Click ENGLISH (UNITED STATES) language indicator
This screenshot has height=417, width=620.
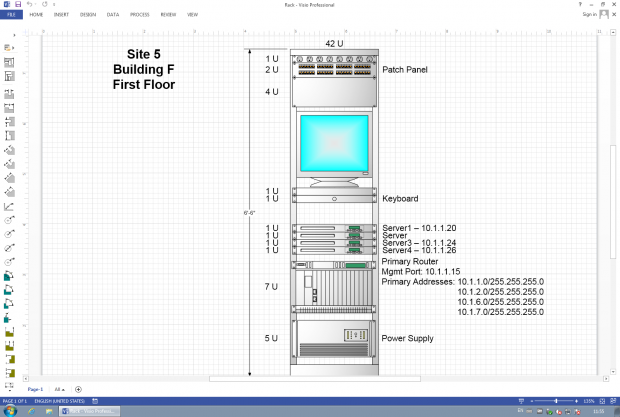(59, 401)
